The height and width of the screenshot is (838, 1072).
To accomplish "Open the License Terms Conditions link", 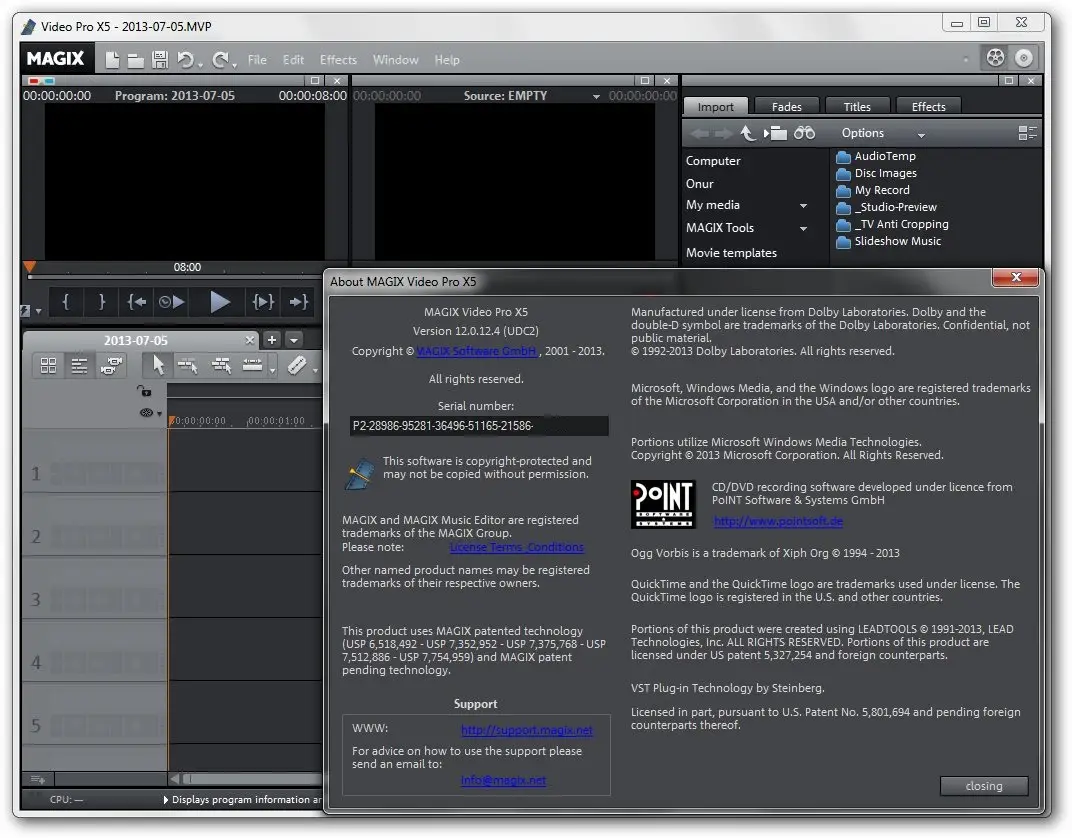I will 516,548.
